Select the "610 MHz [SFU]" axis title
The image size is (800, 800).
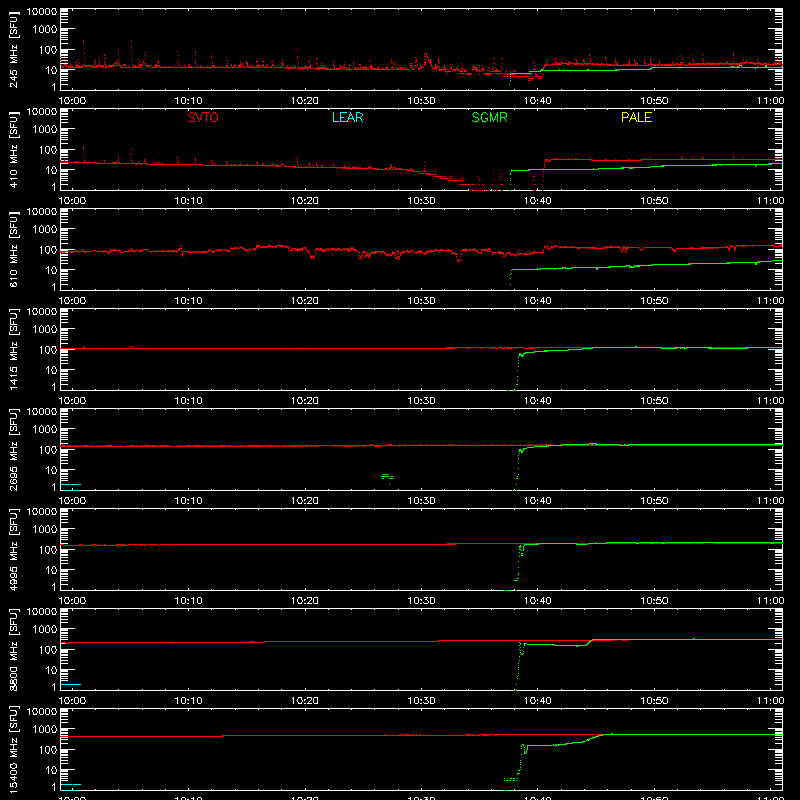[x=14, y=250]
